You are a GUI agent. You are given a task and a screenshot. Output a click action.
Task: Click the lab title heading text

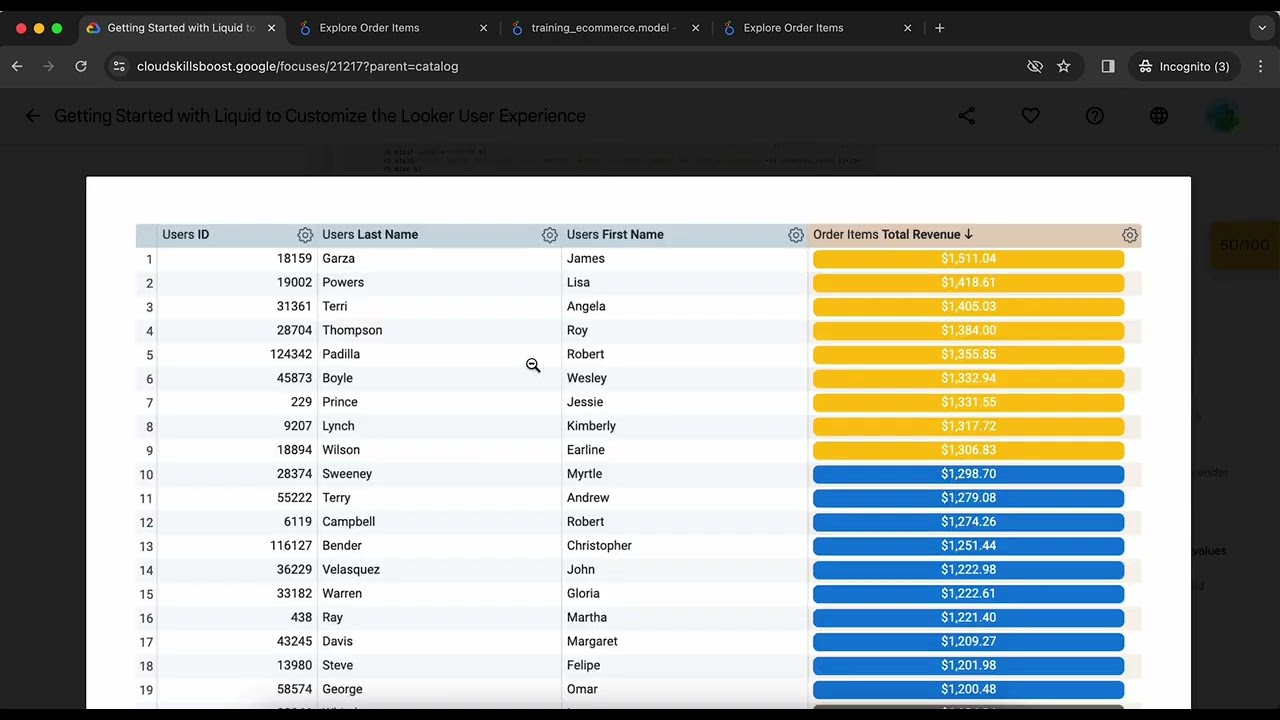(x=320, y=116)
